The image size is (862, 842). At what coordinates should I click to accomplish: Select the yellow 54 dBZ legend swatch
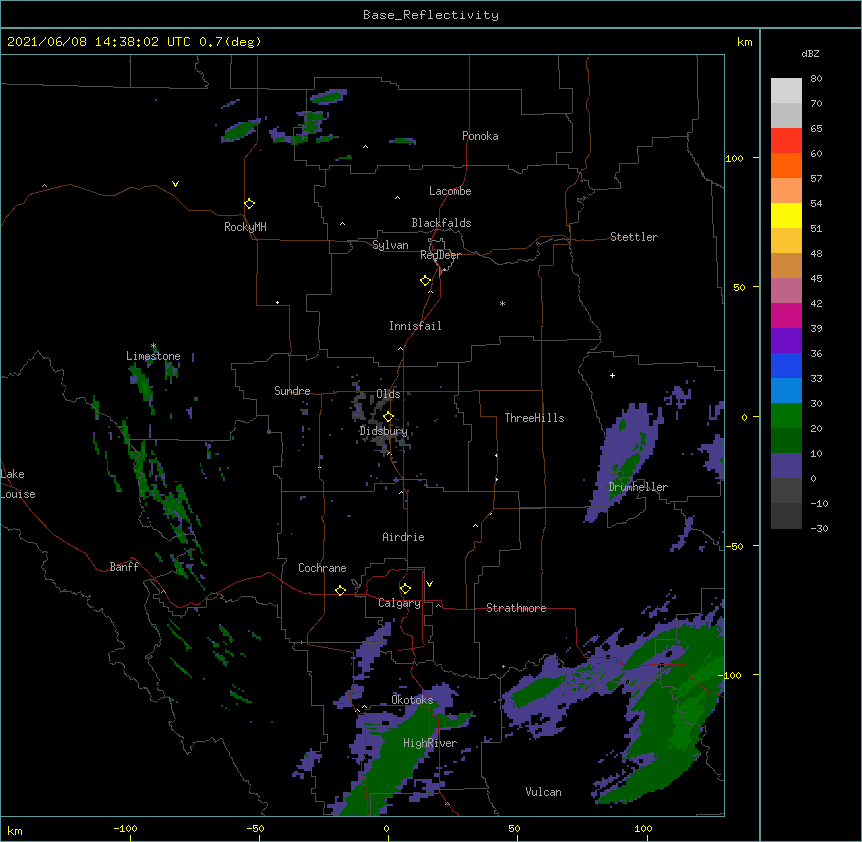coord(786,215)
